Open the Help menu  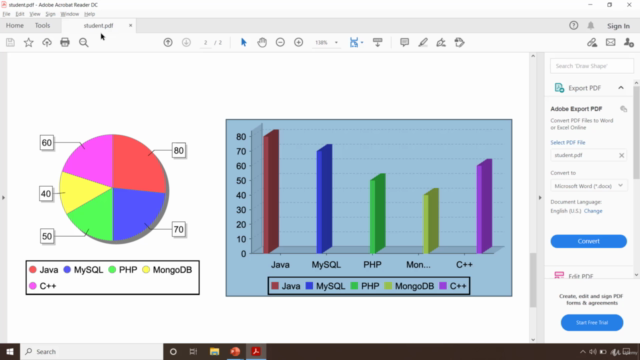89,14
